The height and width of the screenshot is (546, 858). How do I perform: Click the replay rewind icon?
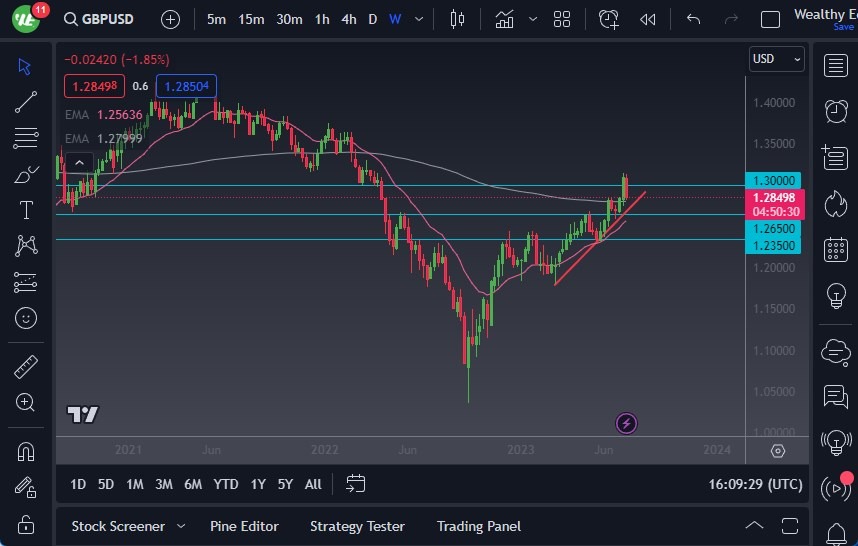tap(648, 19)
